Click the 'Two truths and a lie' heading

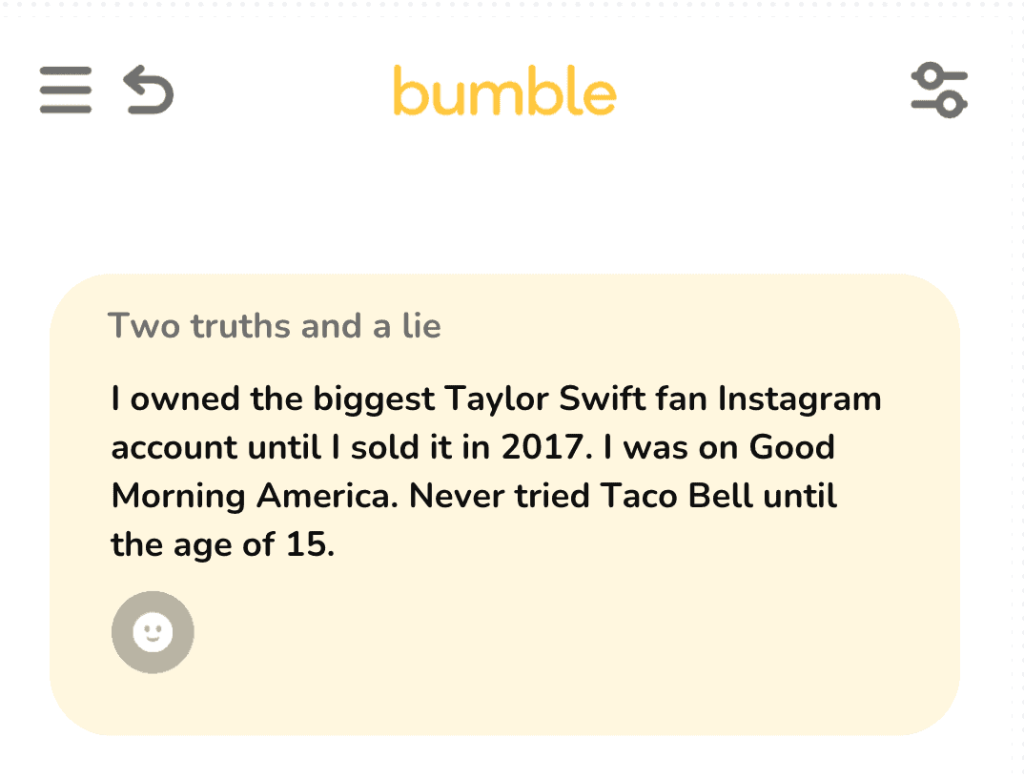[274, 325]
